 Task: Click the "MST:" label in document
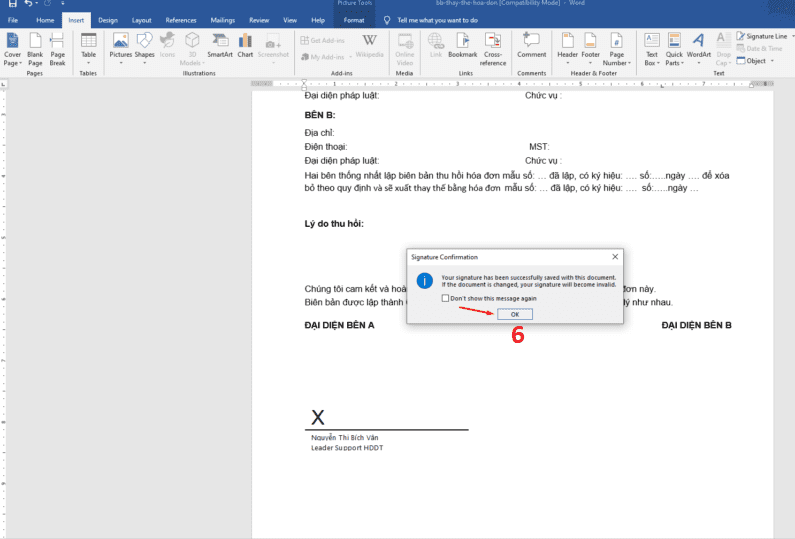pos(539,147)
